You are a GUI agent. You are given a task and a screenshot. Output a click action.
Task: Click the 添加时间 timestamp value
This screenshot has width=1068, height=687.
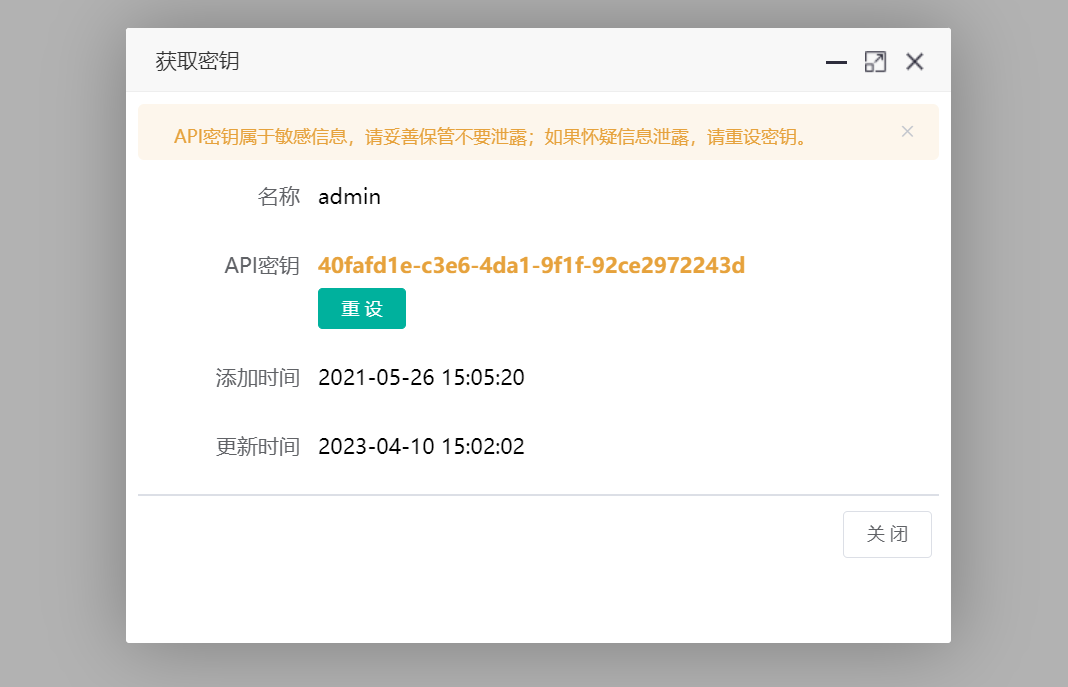click(421, 377)
